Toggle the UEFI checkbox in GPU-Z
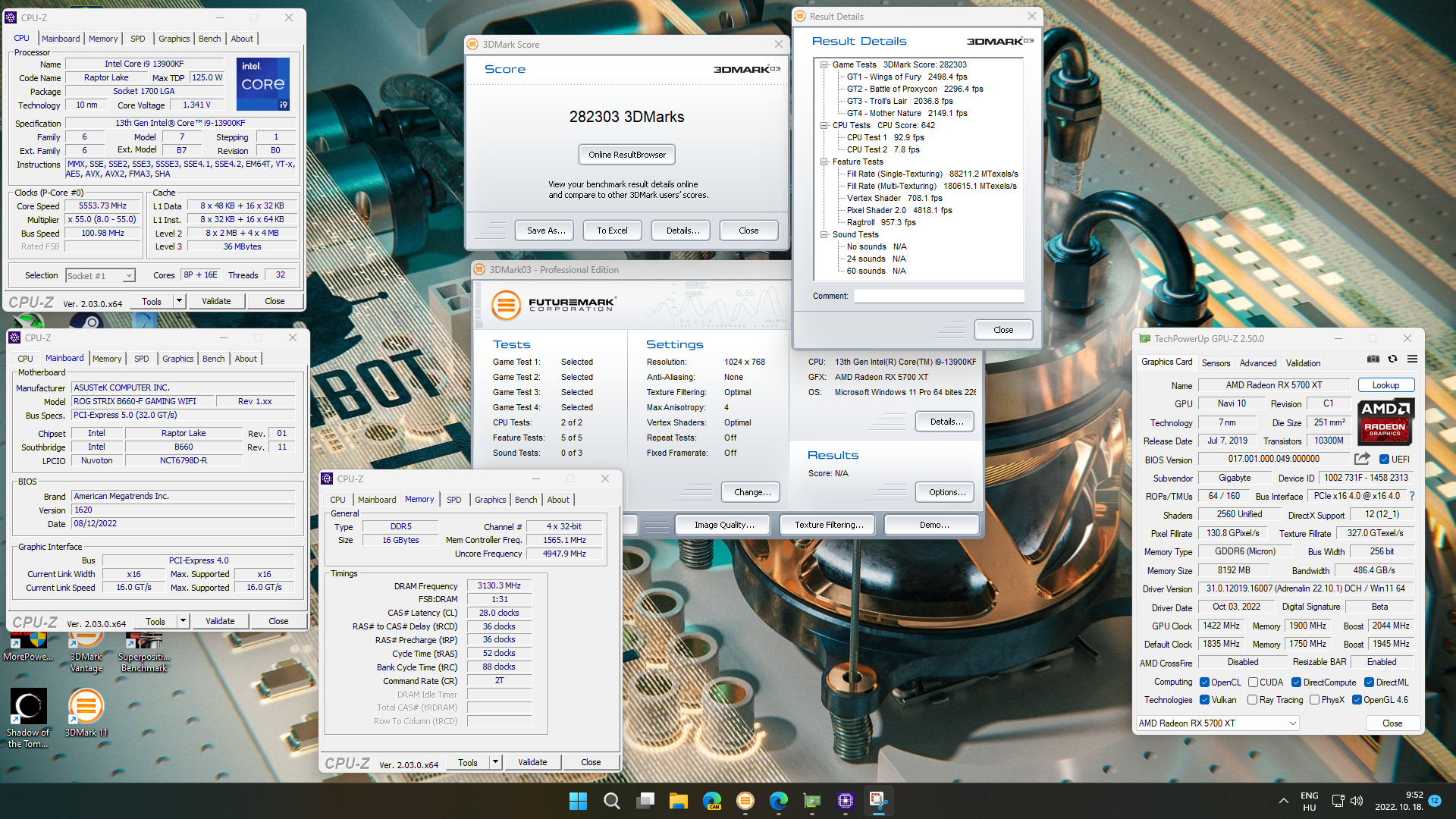This screenshot has height=819, width=1456. tap(1384, 460)
